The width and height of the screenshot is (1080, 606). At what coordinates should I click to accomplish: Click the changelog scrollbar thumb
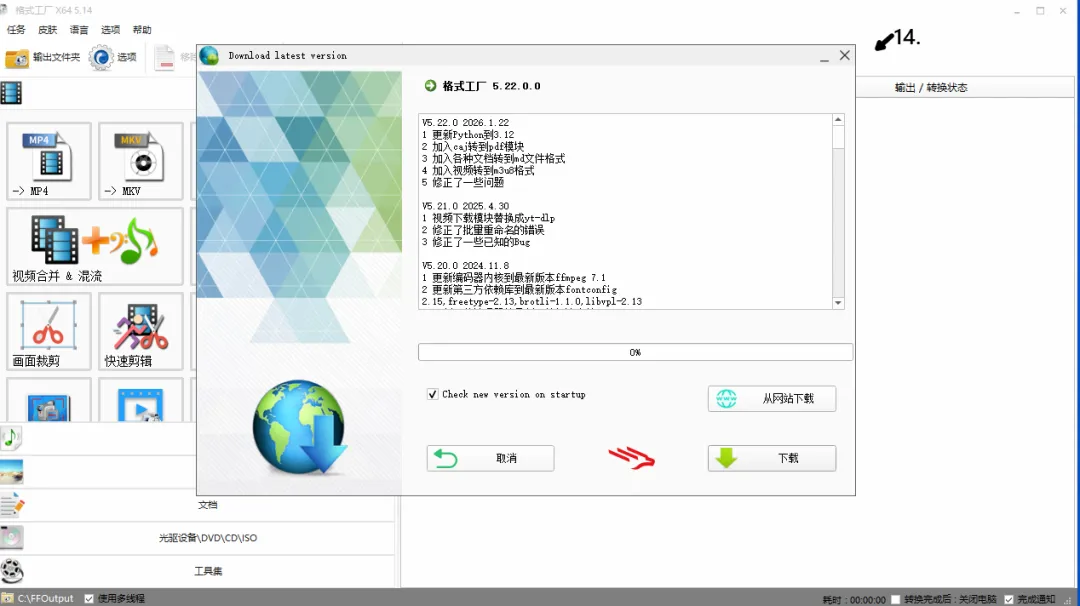(838, 136)
